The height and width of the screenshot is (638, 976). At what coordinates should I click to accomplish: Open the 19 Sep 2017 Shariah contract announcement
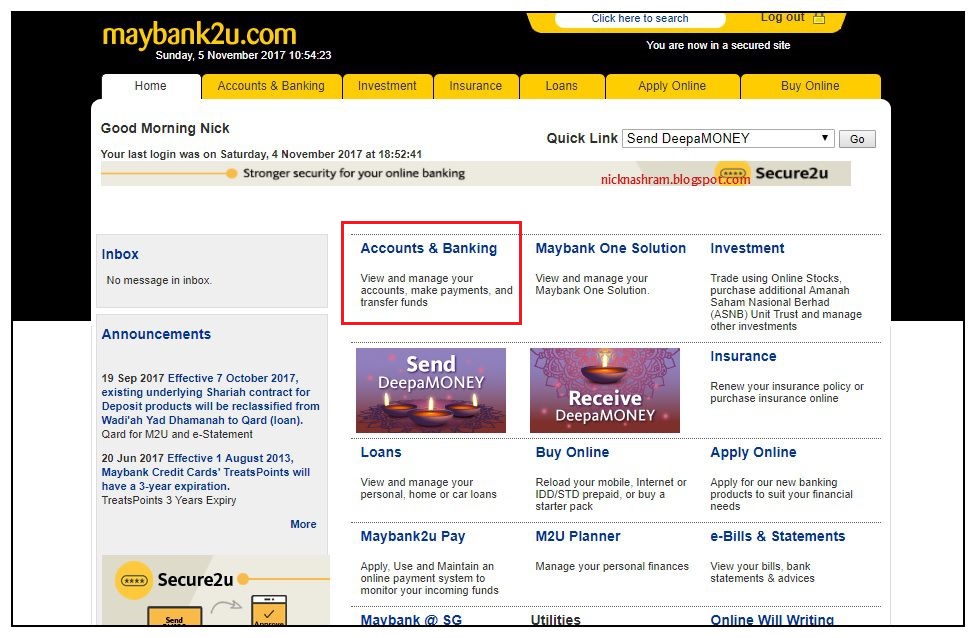210,399
